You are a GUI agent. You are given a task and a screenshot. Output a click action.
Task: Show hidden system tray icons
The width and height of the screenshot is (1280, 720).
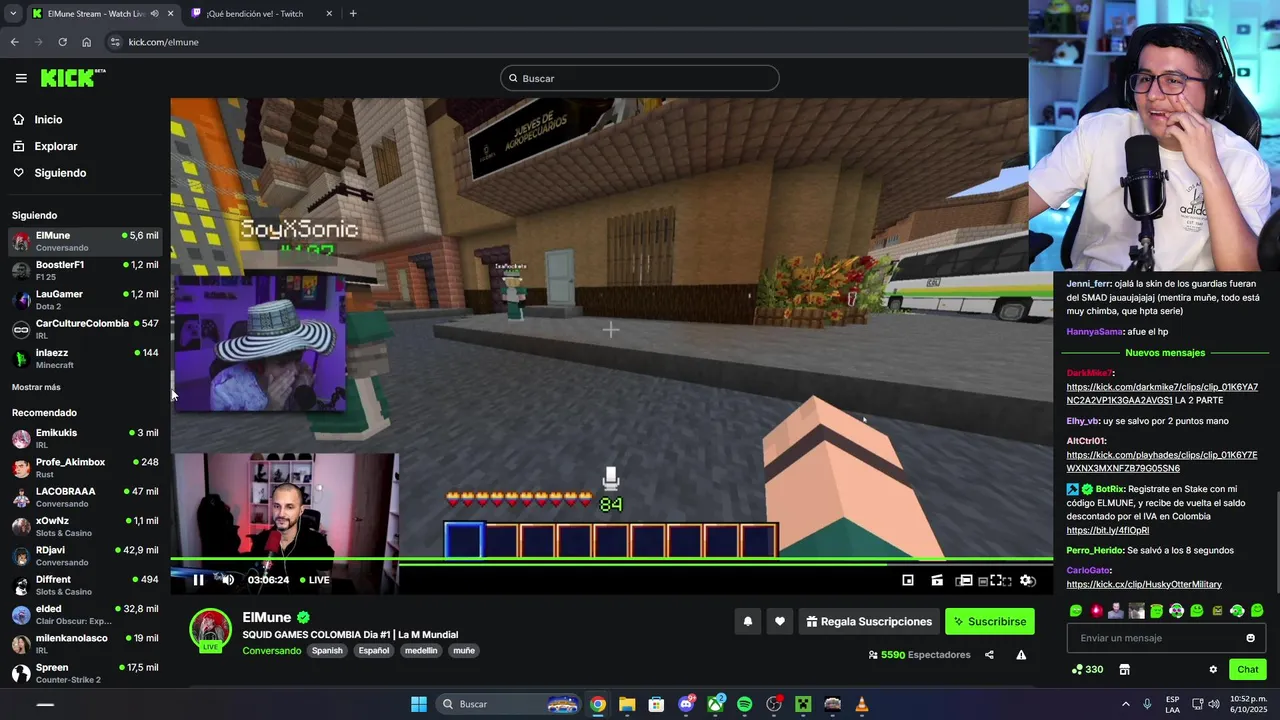(1125, 704)
